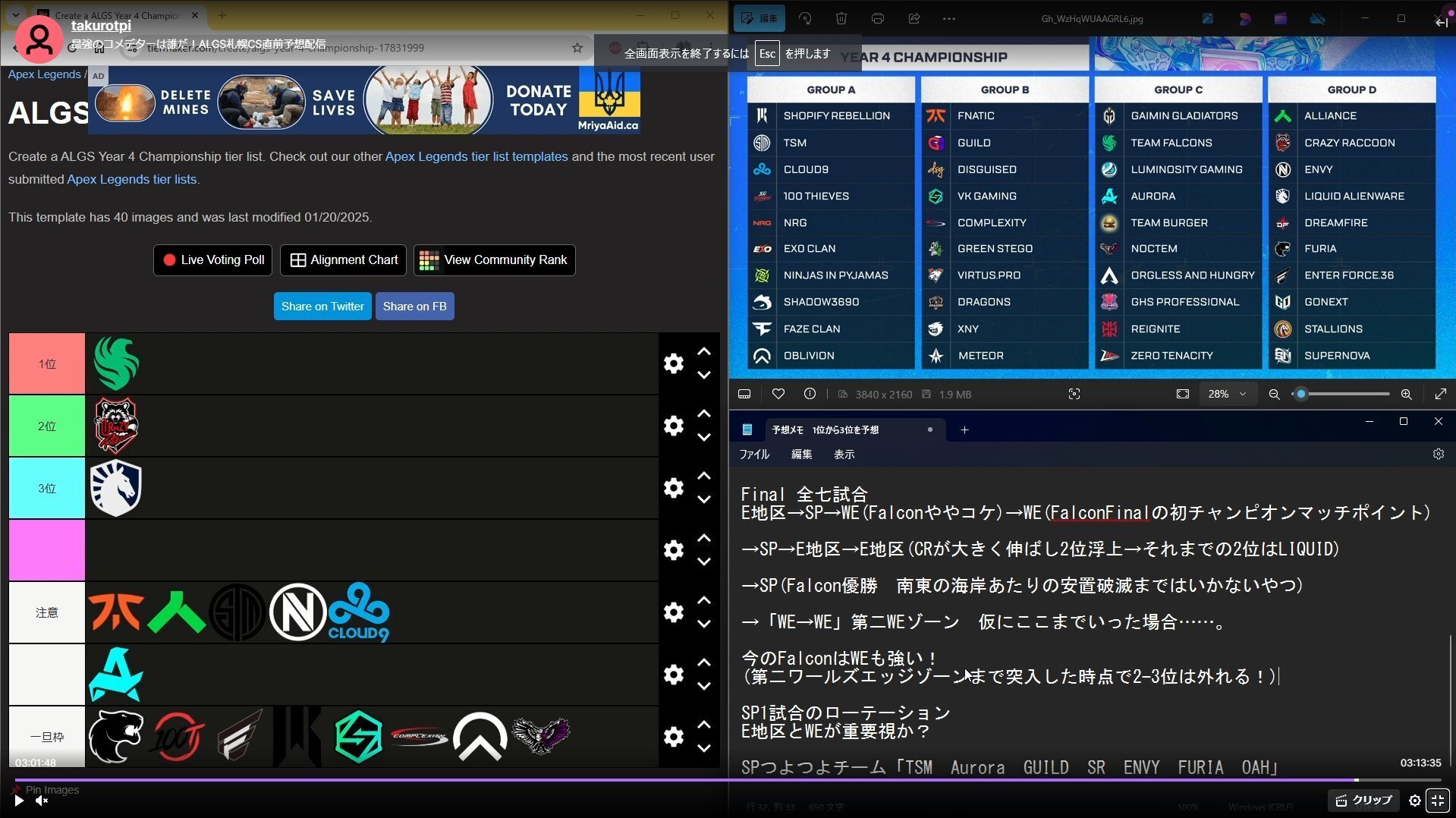The image size is (1456, 818).
Task: Move 注意 row down with chevron
Action: 704,624
